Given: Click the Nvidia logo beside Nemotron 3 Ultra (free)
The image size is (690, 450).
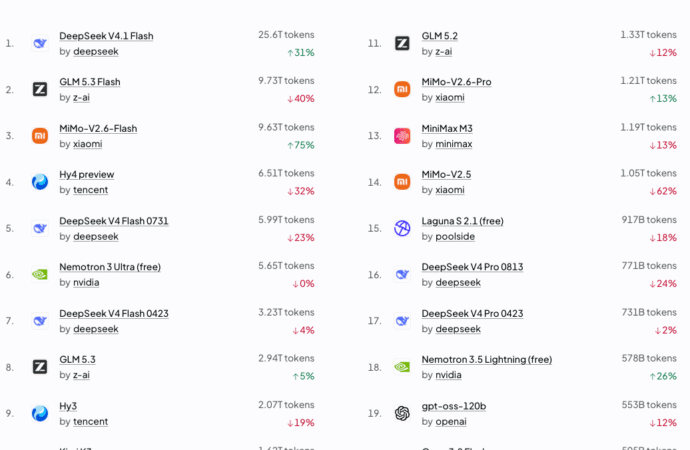Looking at the screenshot, I should 40,275.
